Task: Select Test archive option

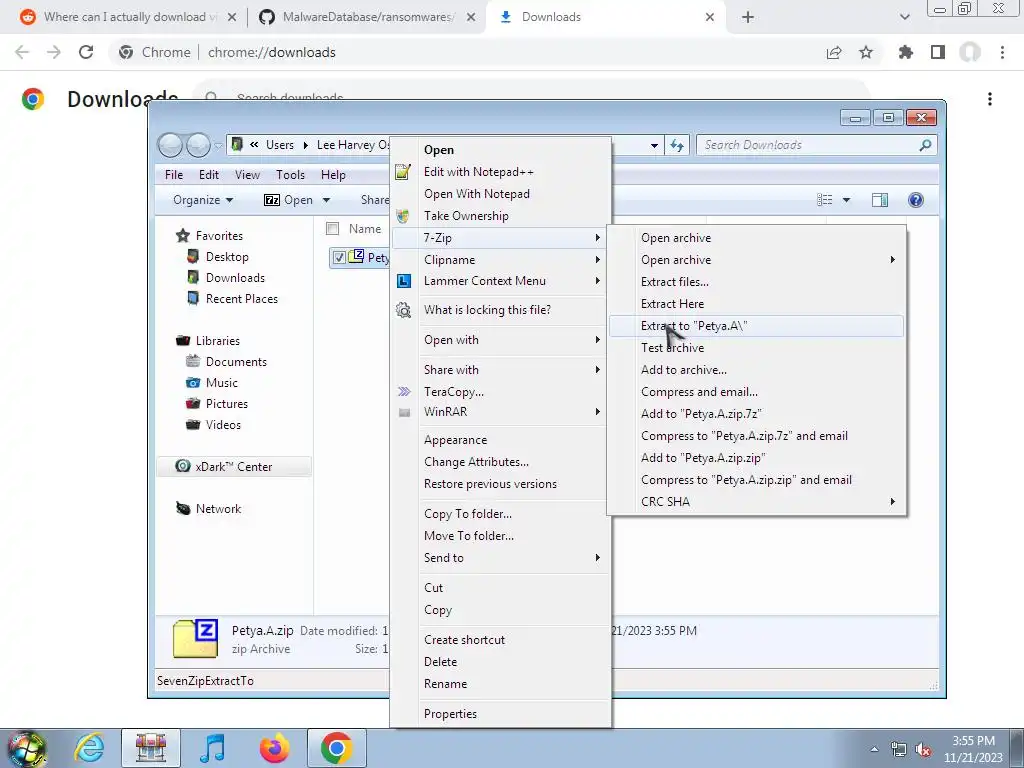Action: (x=756, y=348)
